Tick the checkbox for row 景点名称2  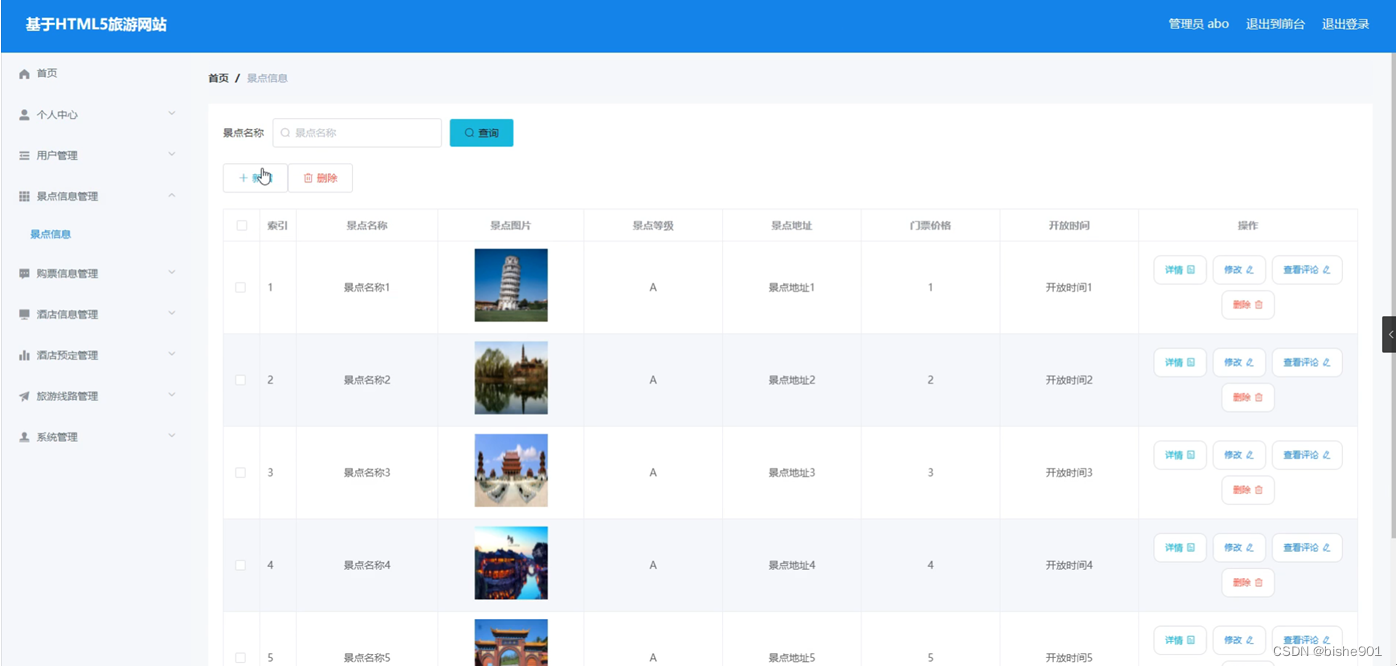[x=240, y=380]
